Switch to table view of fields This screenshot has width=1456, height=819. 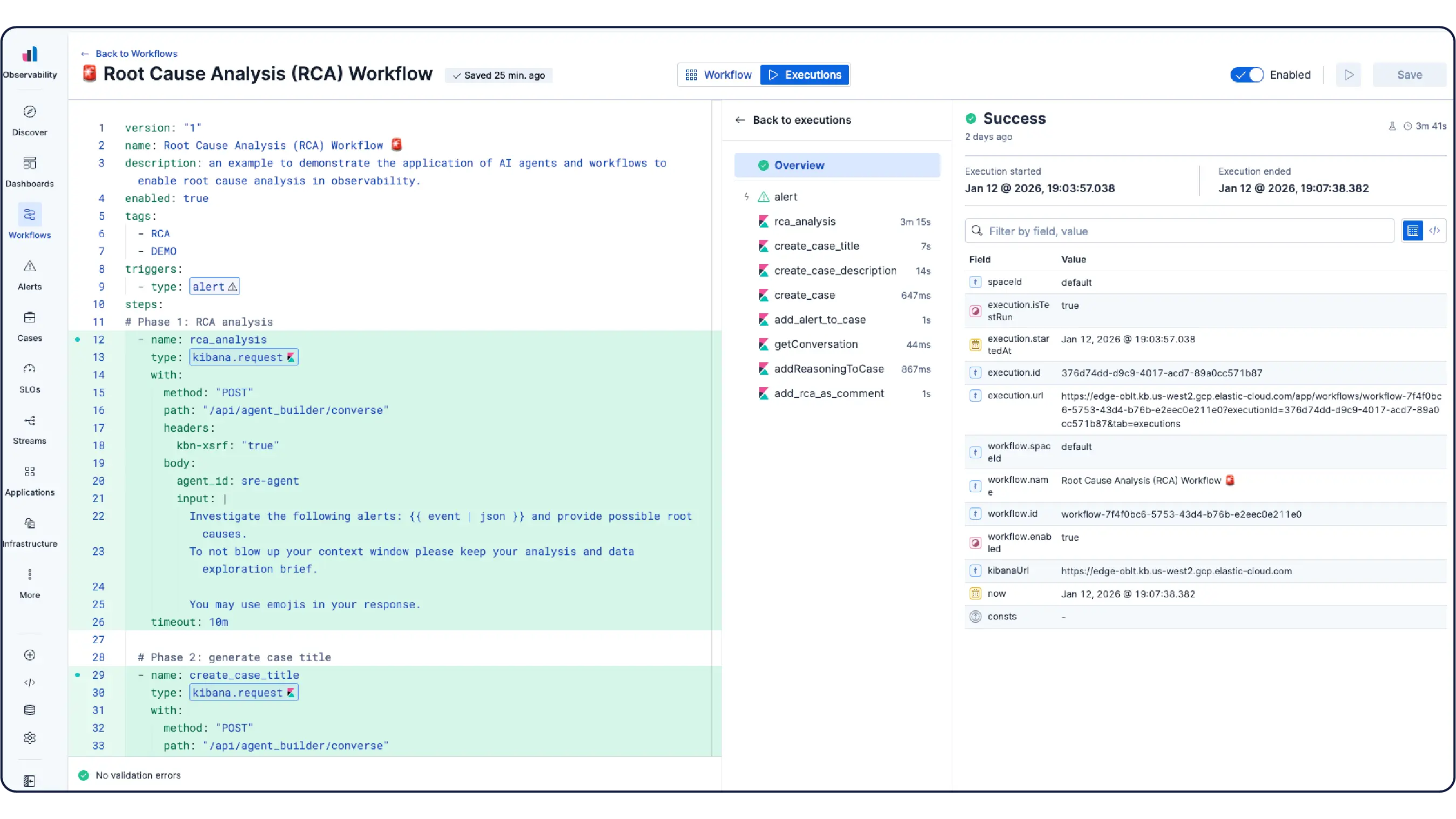pos(1412,231)
